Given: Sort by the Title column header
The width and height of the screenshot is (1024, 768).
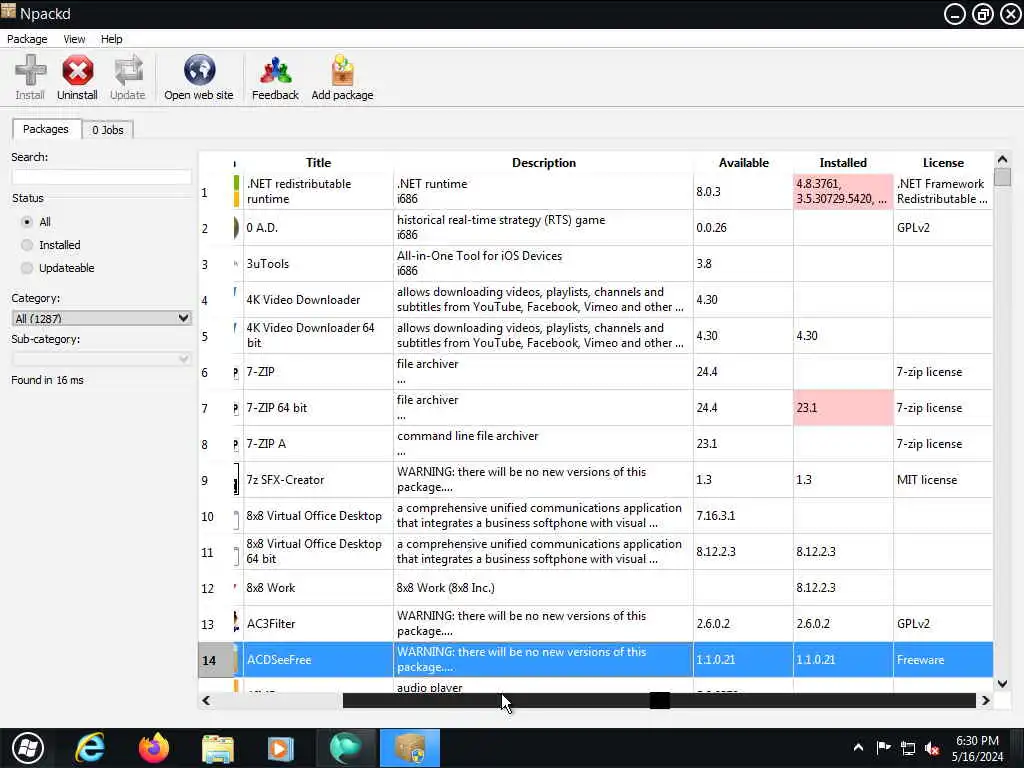Looking at the screenshot, I should coord(318,163).
